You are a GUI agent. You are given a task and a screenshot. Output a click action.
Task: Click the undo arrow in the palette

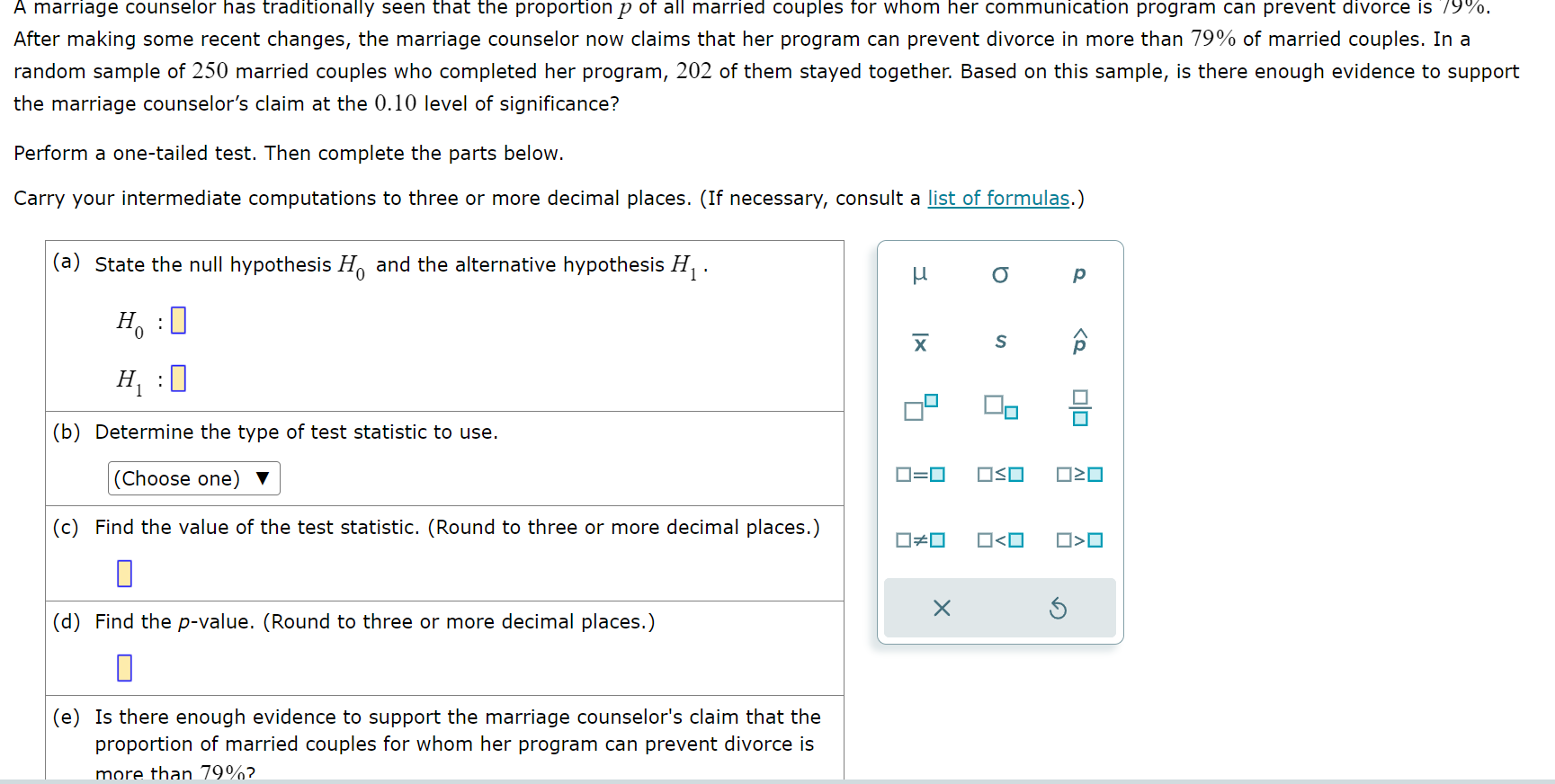pyautogui.click(x=1058, y=608)
